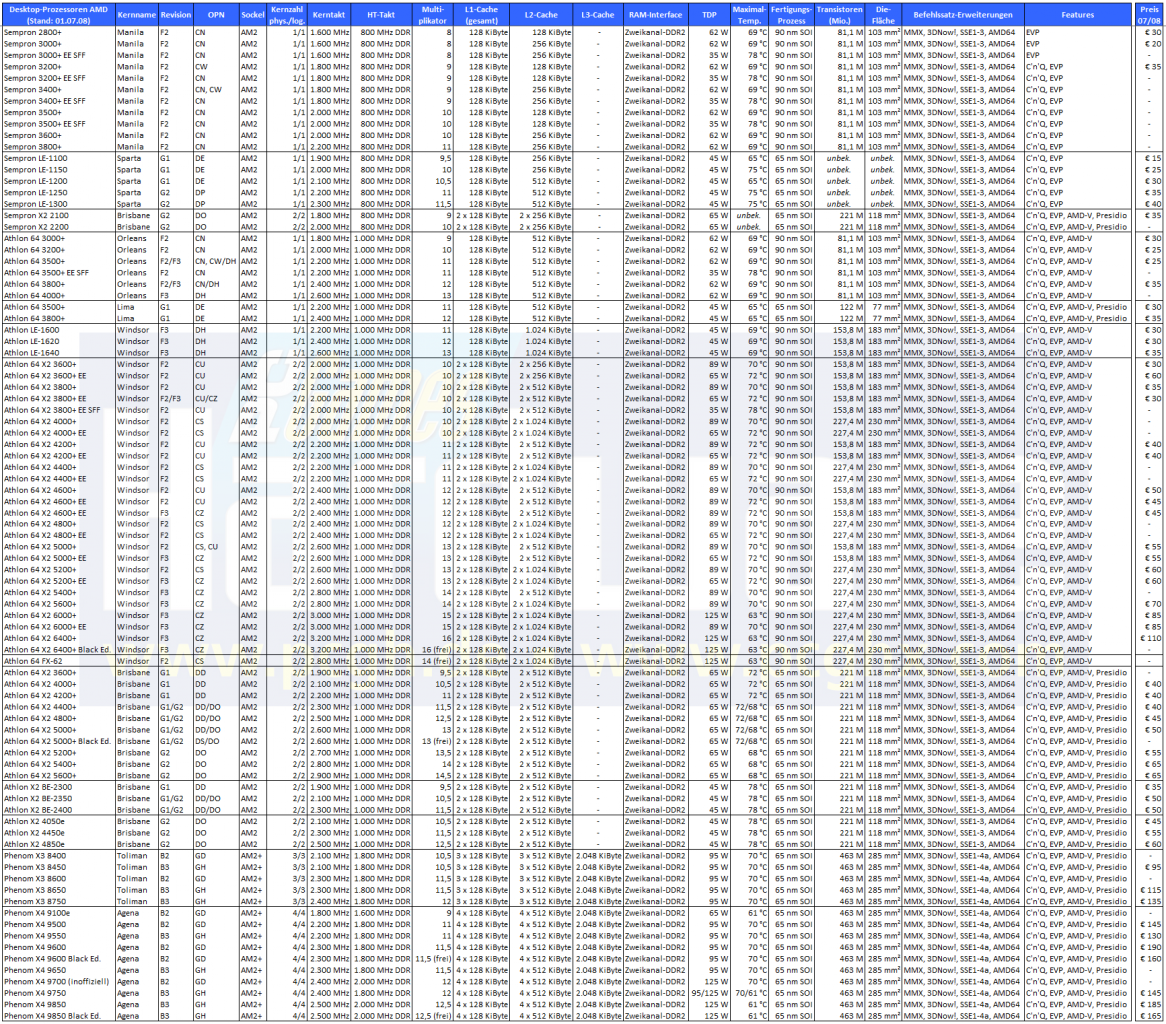Click the Athlon LE-1600 processor name
The height and width of the screenshot is (1024, 1166).
(x=32, y=330)
